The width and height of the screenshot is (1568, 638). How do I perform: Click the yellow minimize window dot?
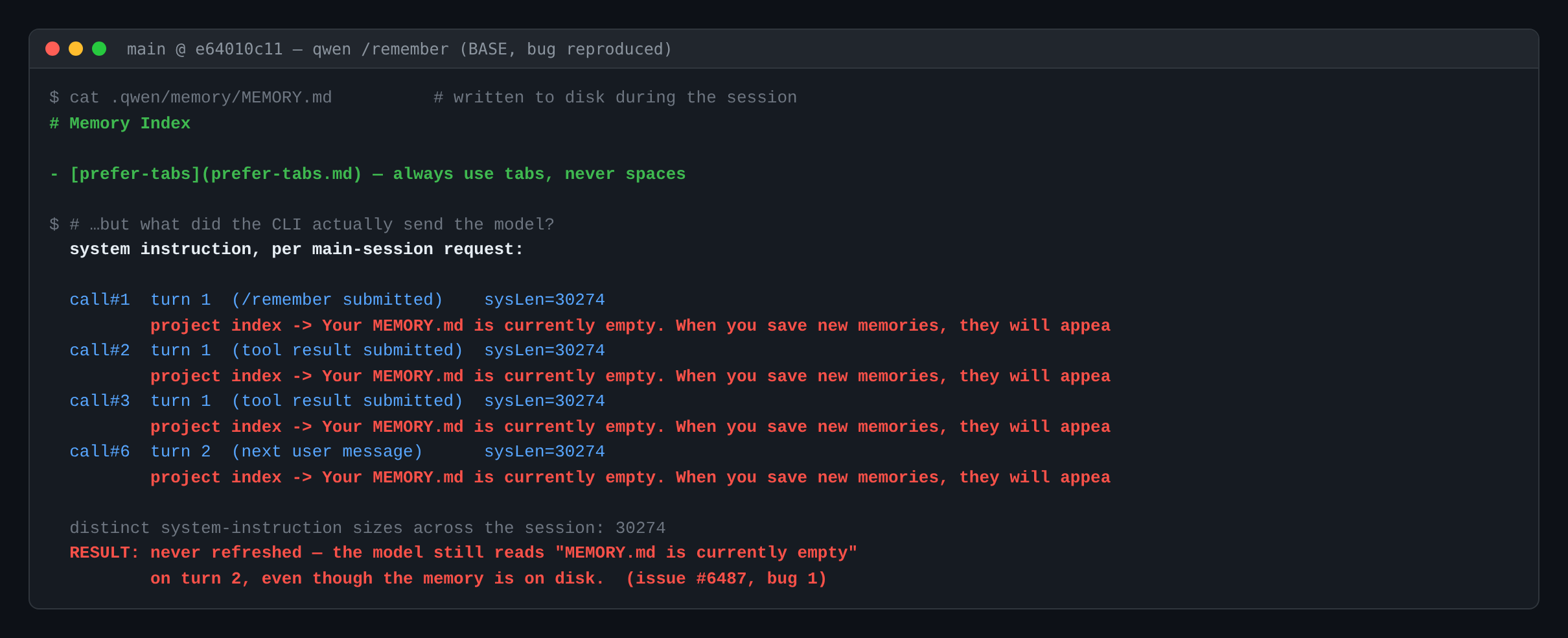(x=76, y=49)
